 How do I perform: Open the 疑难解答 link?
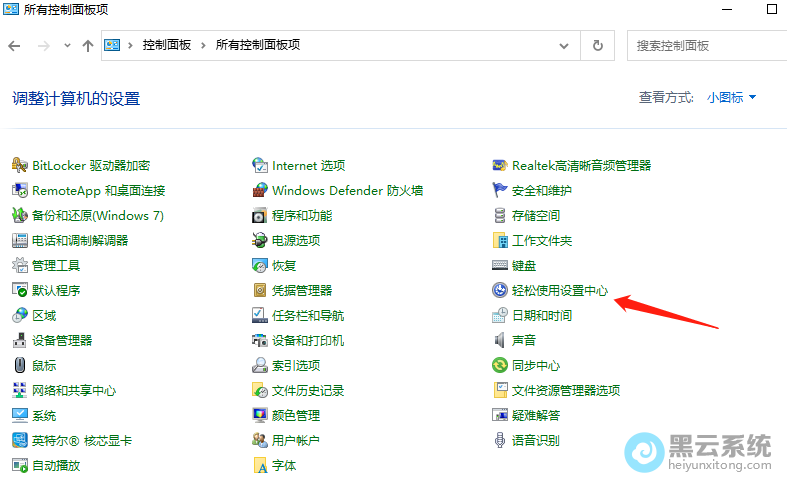(536, 415)
